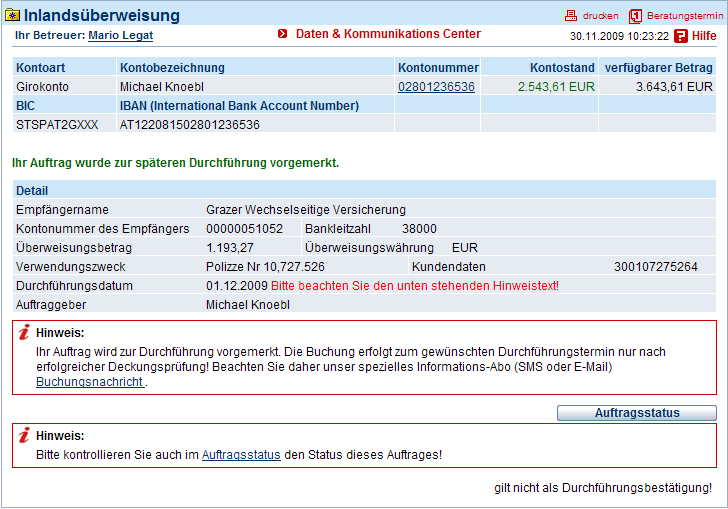Open Daten & Kommunikations Center
Screen dimensions: 728x509
[x=388, y=34]
